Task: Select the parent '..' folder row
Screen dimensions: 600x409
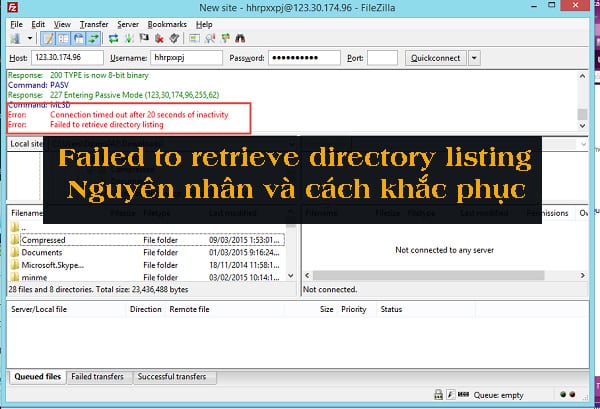Action: tap(147, 228)
